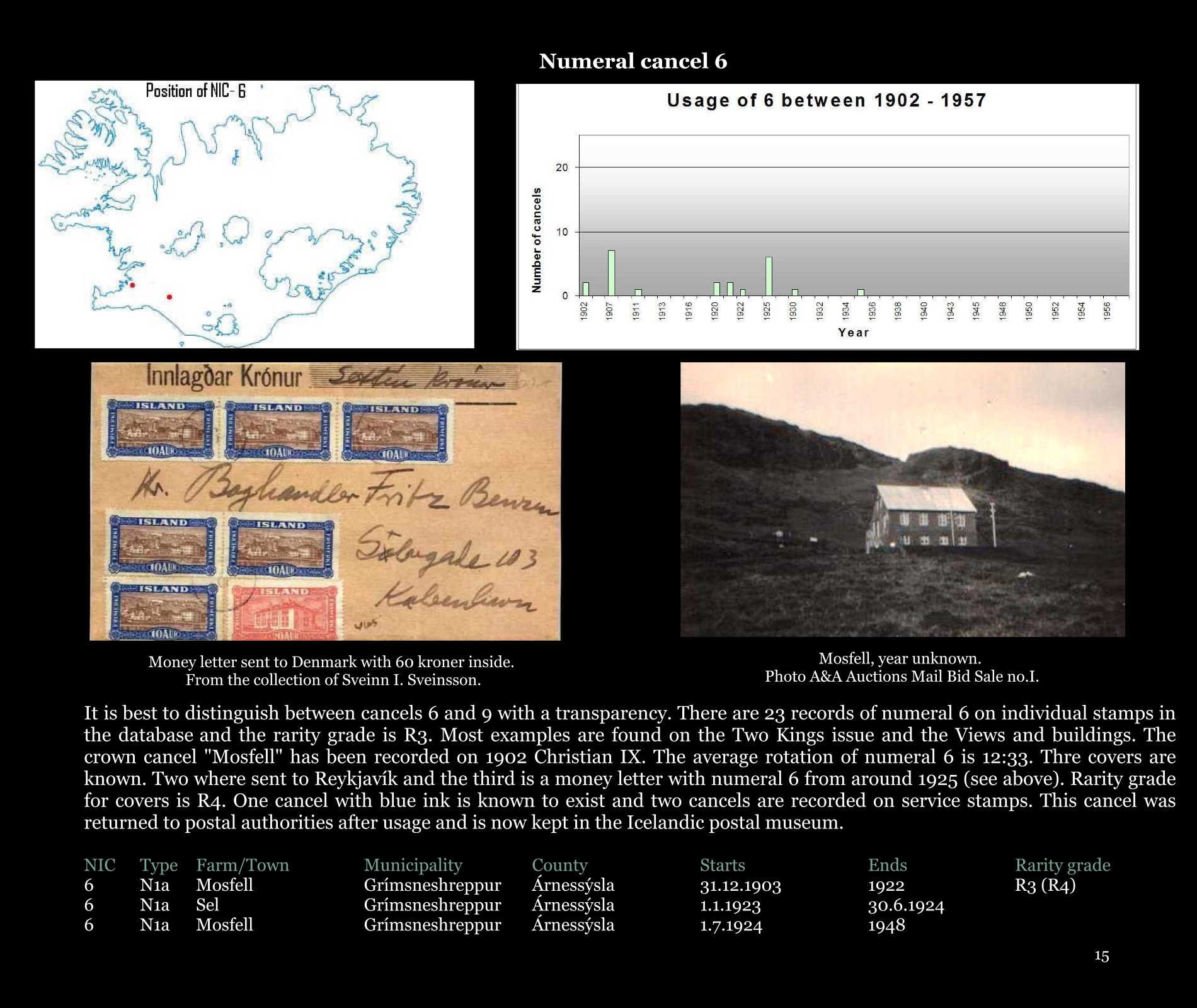The height and width of the screenshot is (1008, 1197).
Task: Select the "Position of NIC- 6" map label
Action: (195, 91)
